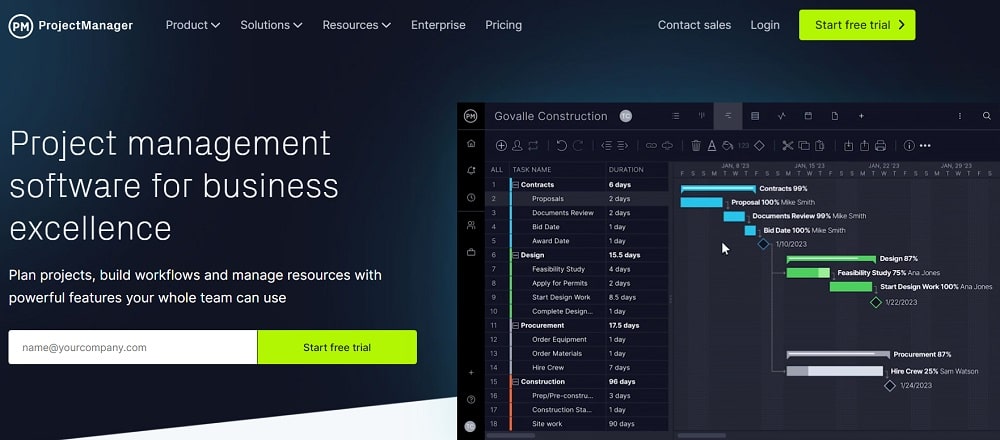1000x440 pixels.
Task: Expand the Product dropdown menu
Action: [x=193, y=25]
